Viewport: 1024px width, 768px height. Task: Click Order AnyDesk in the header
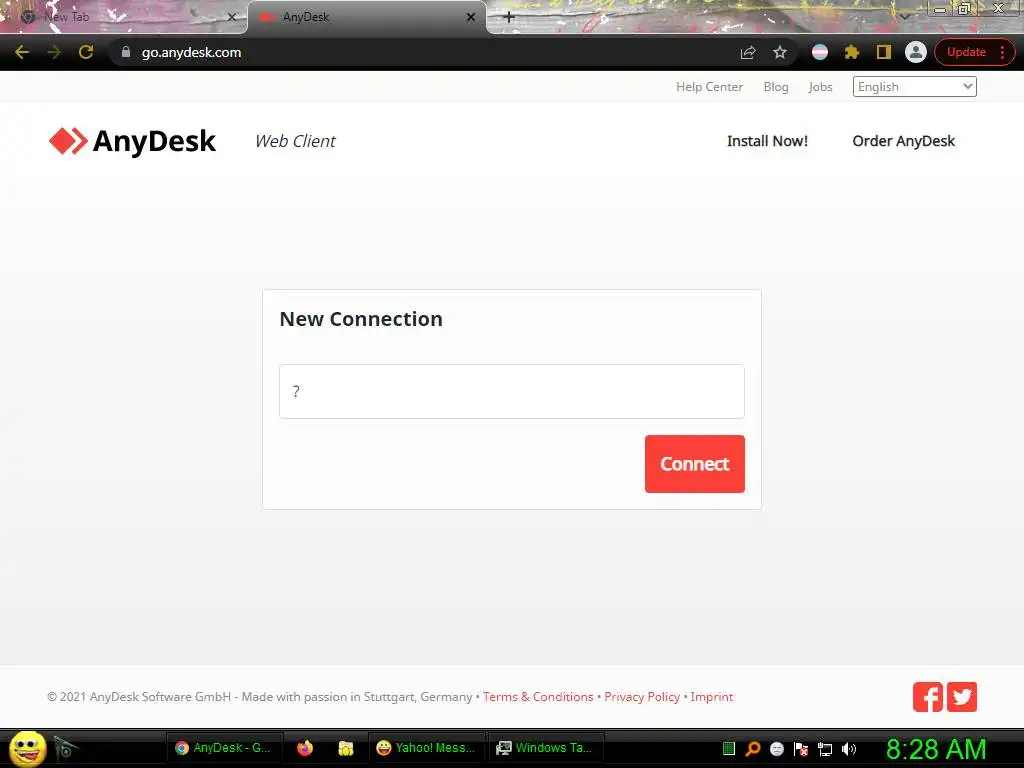click(903, 141)
